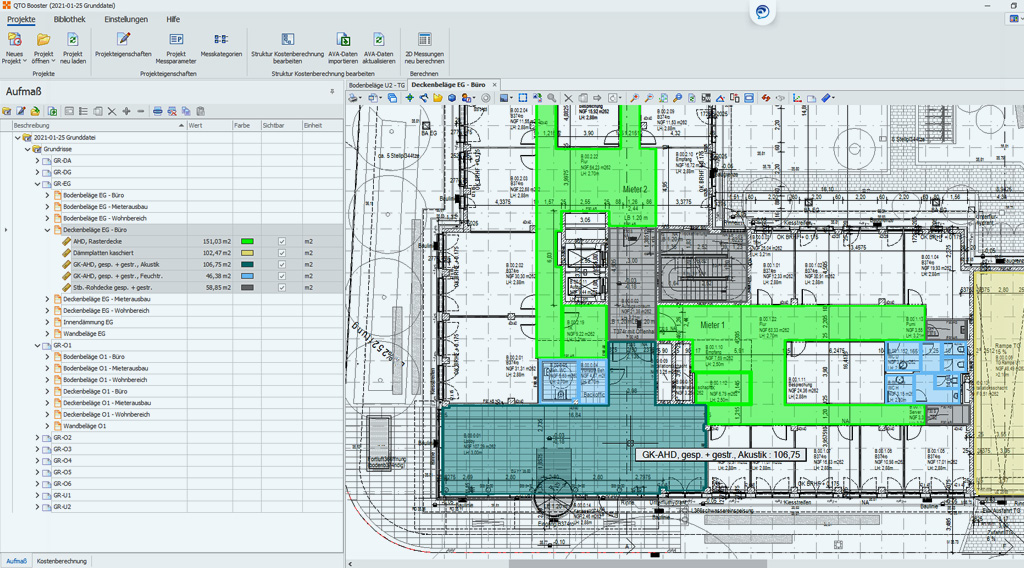Screen dimensions: 1024x568
Task: Click Projekt neu laden icon
Action: (72, 40)
